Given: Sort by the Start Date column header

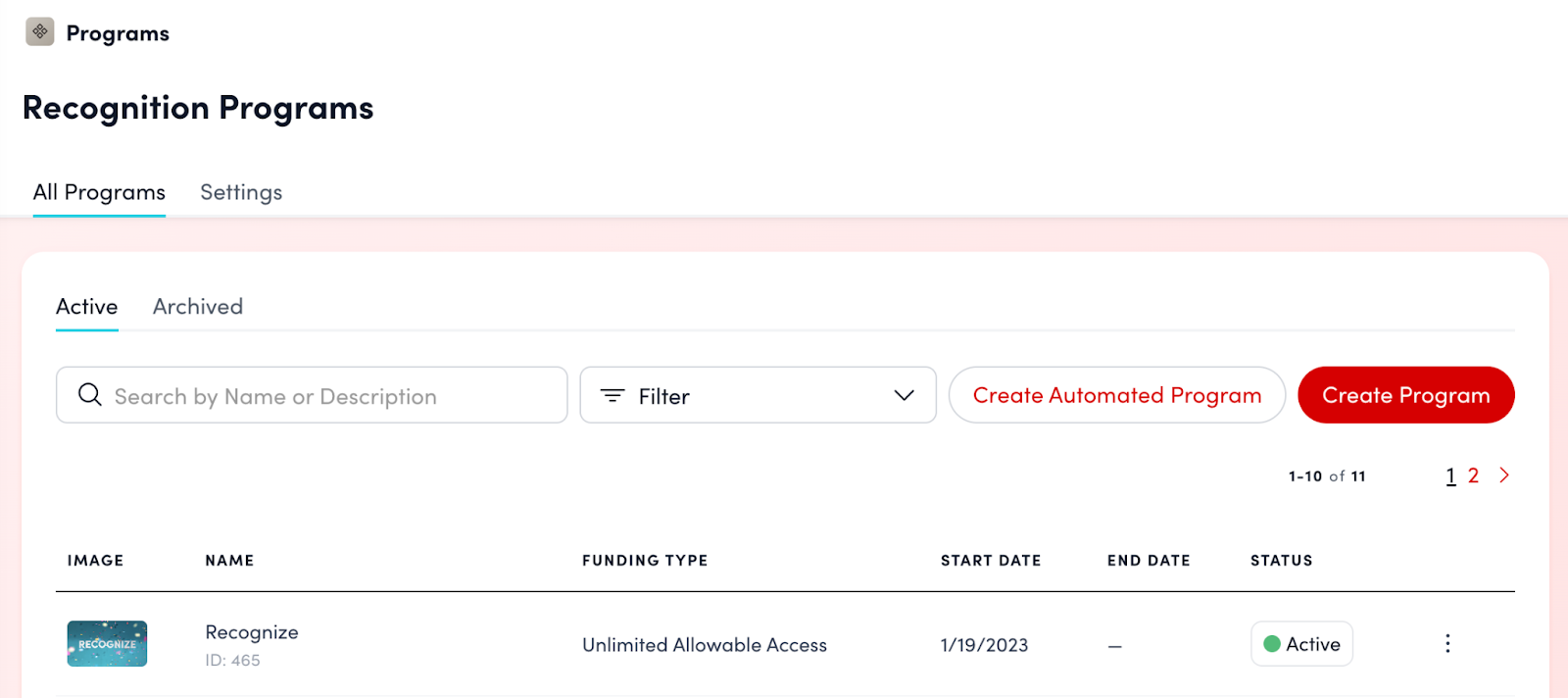Looking at the screenshot, I should [x=991, y=561].
